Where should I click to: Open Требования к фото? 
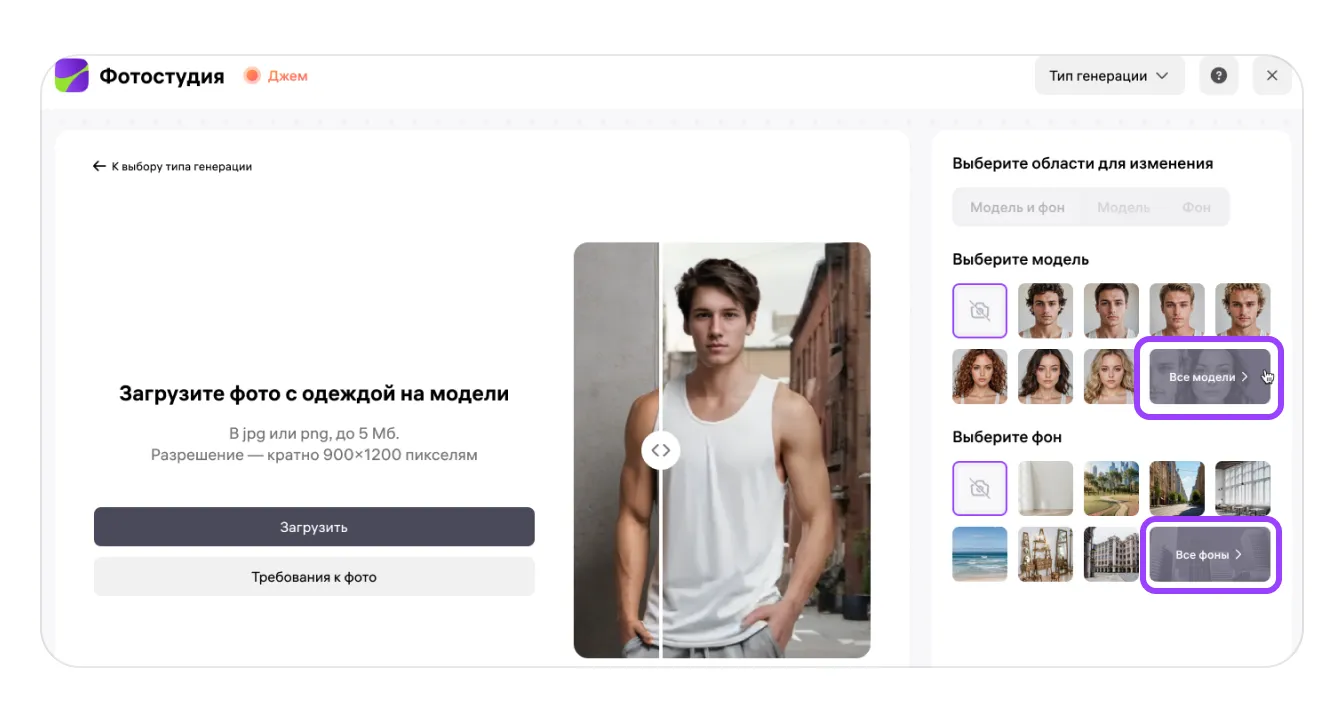[x=314, y=577]
